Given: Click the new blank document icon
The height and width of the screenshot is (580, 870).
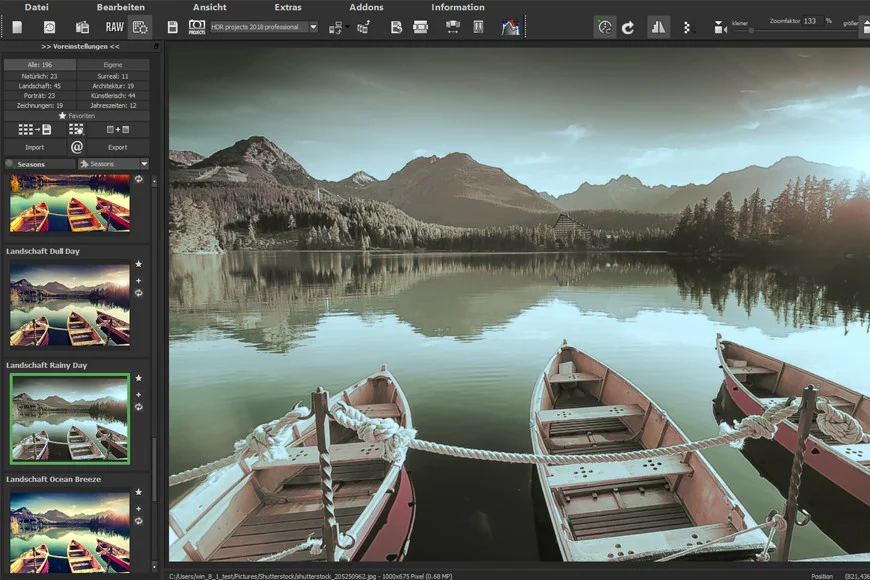Looking at the screenshot, I should (x=17, y=27).
